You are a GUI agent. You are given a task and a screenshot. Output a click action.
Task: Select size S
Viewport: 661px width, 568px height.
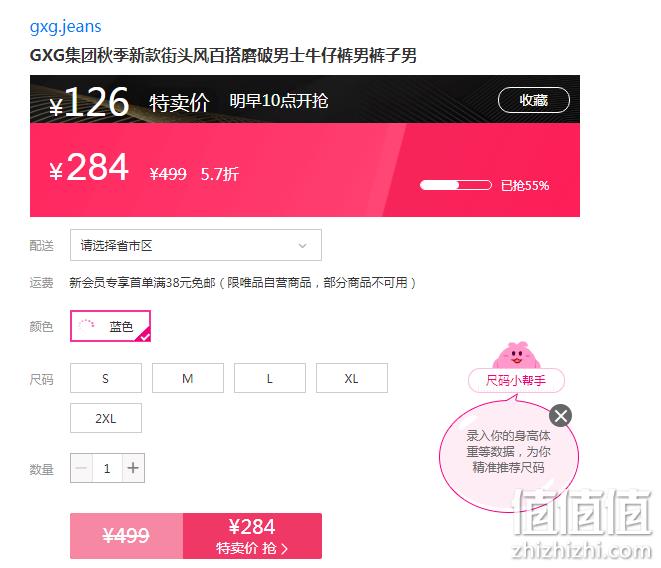(106, 378)
